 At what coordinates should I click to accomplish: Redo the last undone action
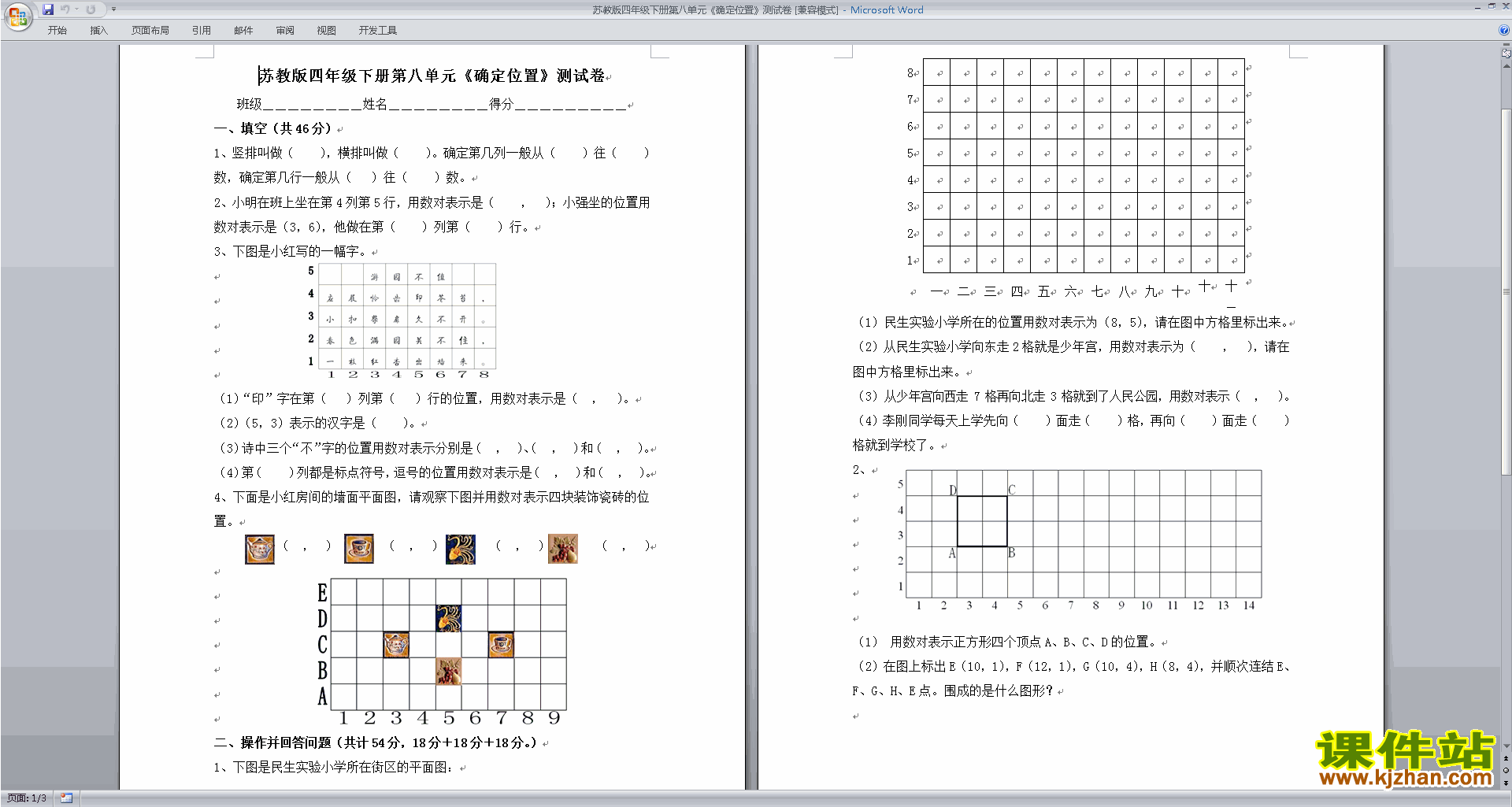[x=91, y=9]
